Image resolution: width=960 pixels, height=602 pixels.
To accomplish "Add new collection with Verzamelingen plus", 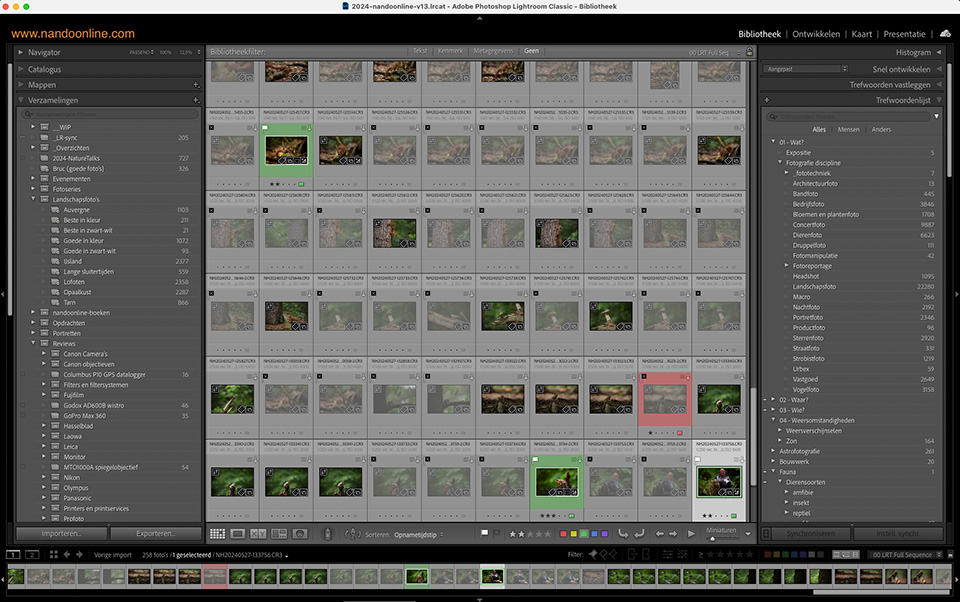I will pyautogui.click(x=196, y=100).
